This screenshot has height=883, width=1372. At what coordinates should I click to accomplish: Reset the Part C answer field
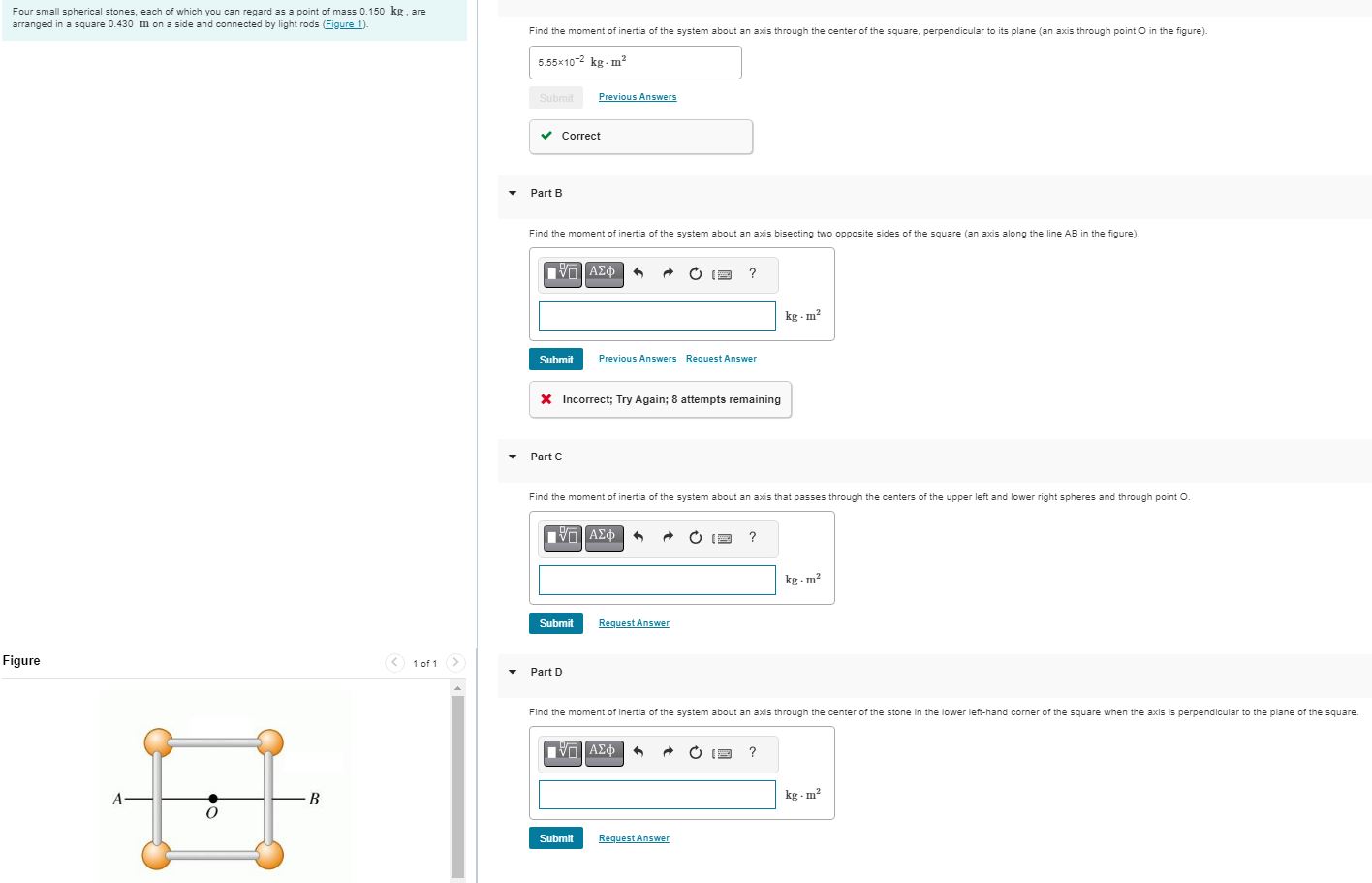click(695, 537)
